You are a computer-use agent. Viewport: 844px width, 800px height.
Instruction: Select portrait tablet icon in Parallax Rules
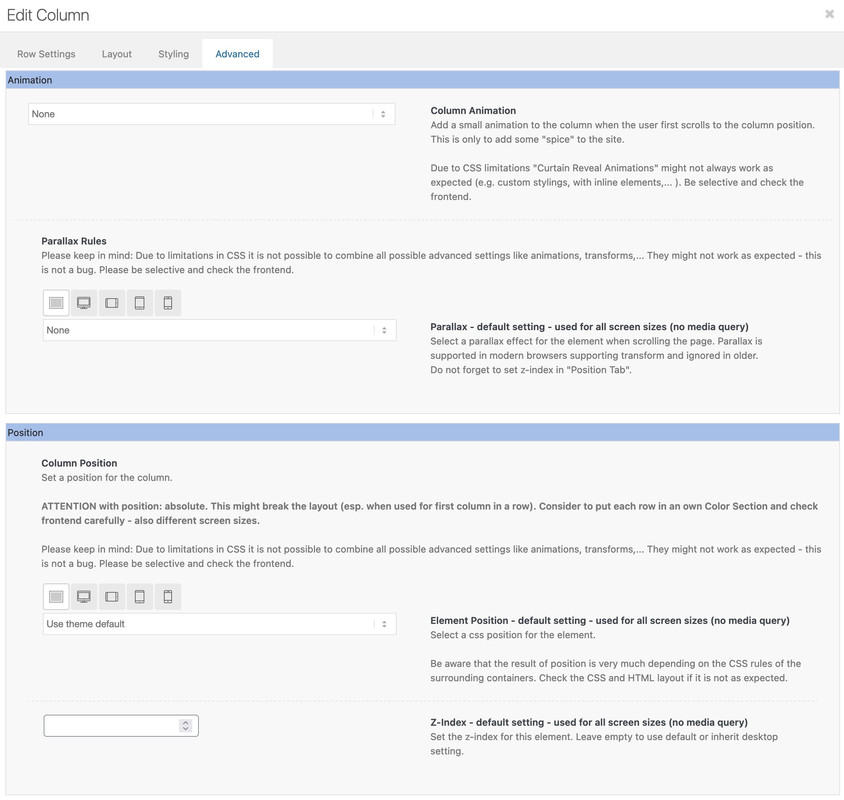point(140,303)
